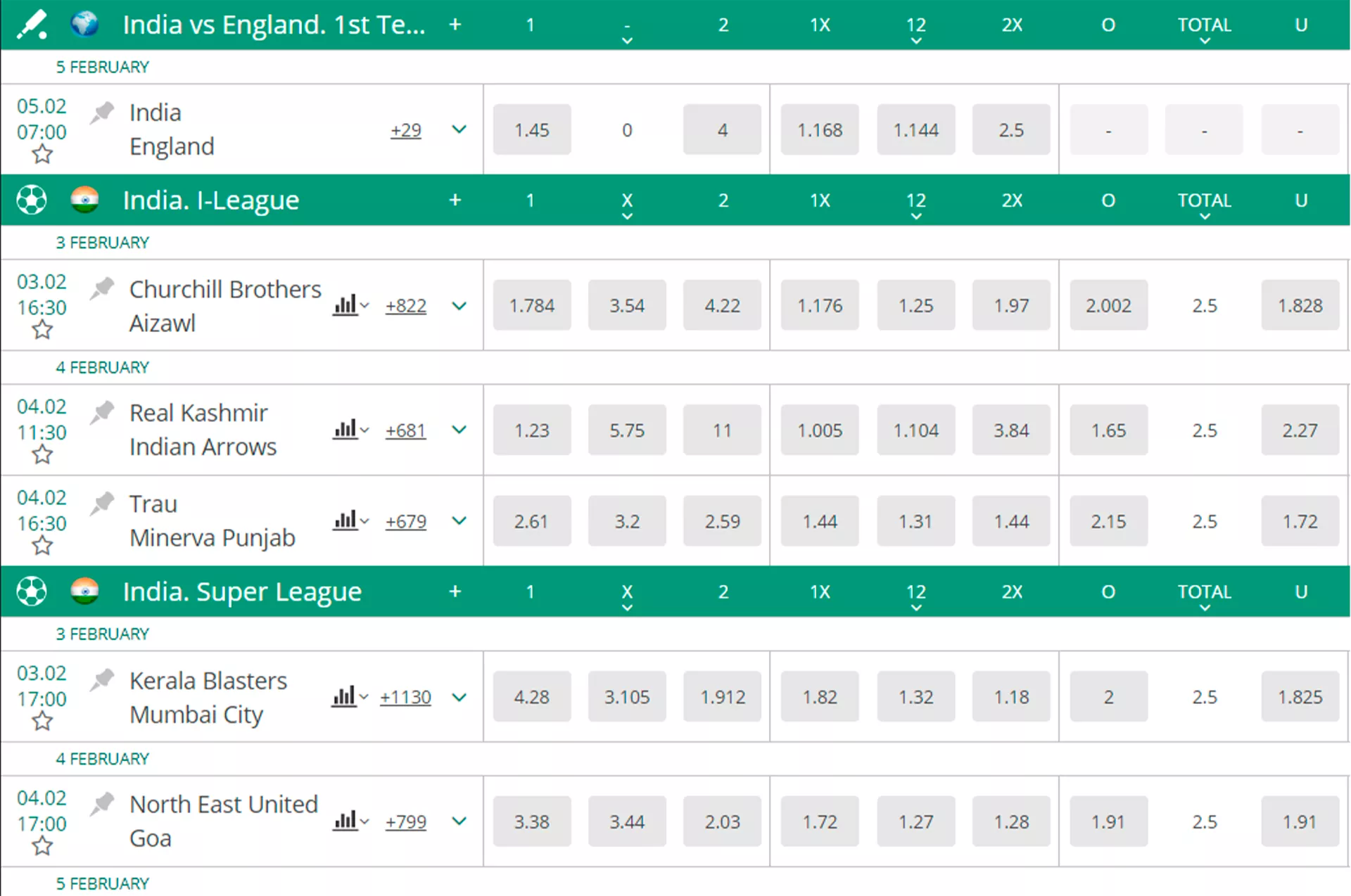1351x896 pixels.
Task: Click the 2.002 over odds for Churchill Brothers
Action: pyautogui.click(x=1108, y=305)
